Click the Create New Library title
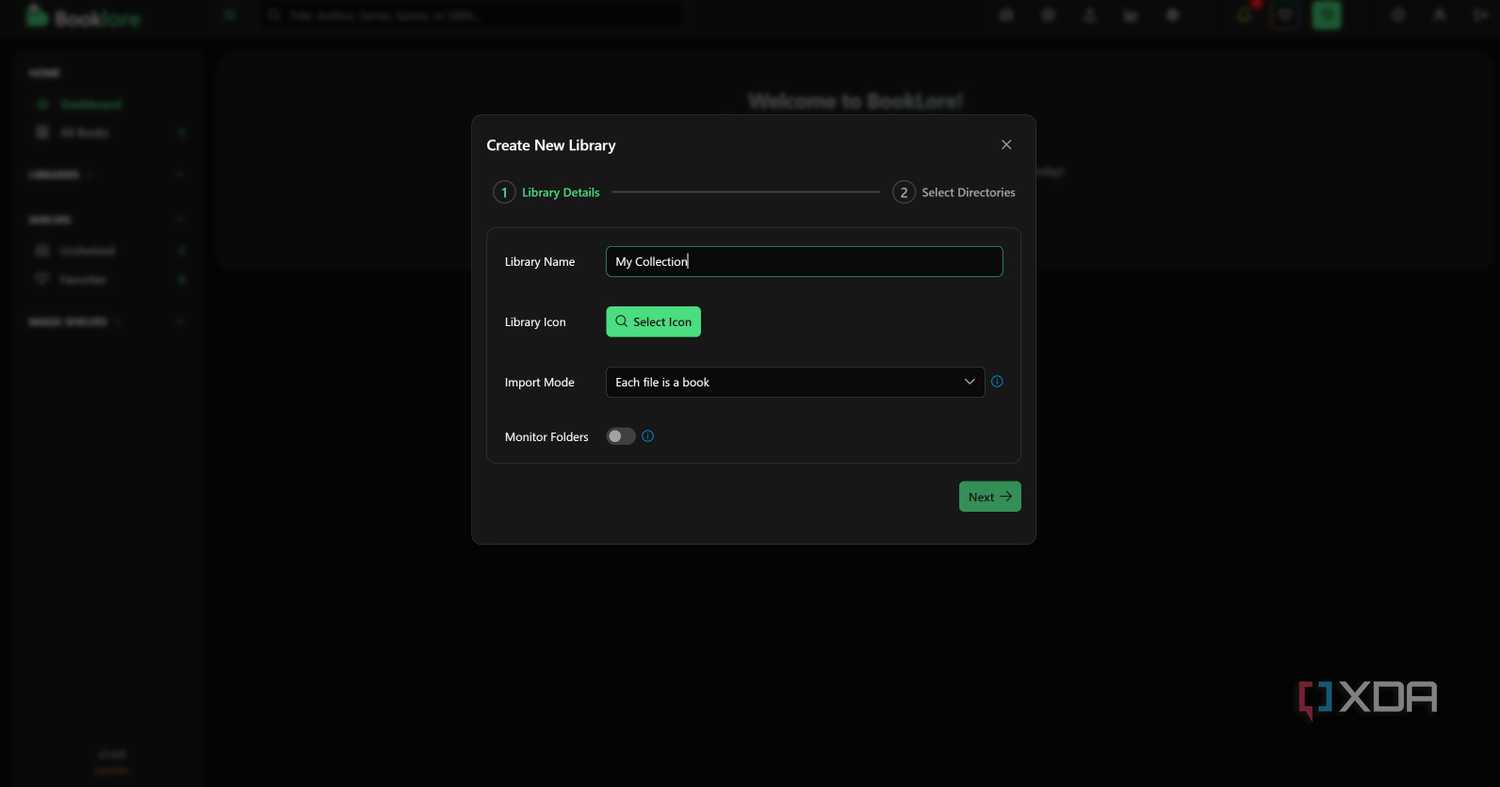The height and width of the screenshot is (787, 1500). pyautogui.click(x=551, y=145)
